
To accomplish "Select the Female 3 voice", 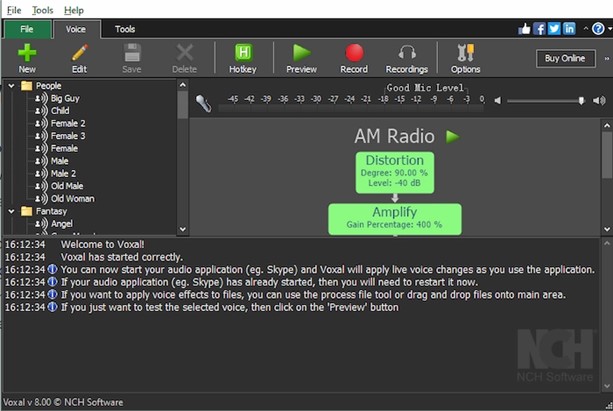I will [x=68, y=136].
